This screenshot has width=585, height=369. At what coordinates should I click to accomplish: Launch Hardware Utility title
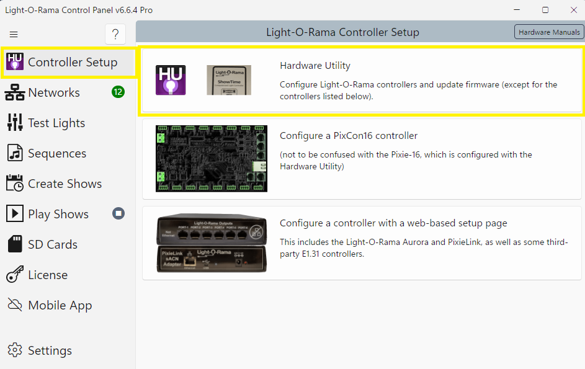click(315, 66)
